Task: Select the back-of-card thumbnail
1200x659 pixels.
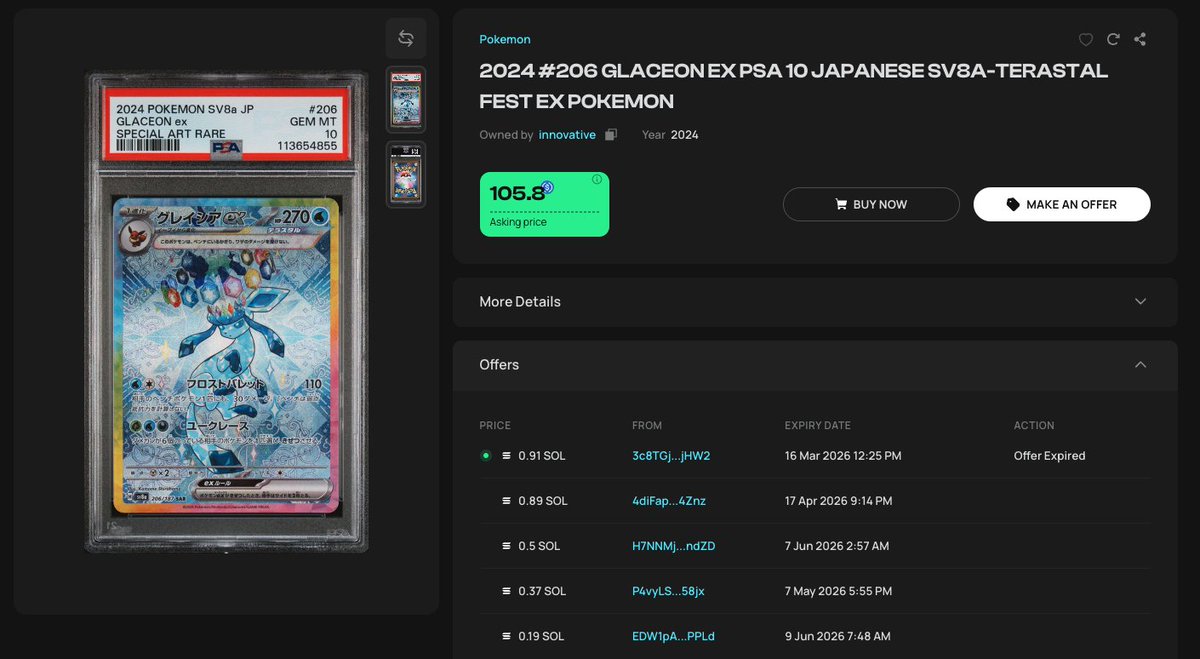Action: 406,174
